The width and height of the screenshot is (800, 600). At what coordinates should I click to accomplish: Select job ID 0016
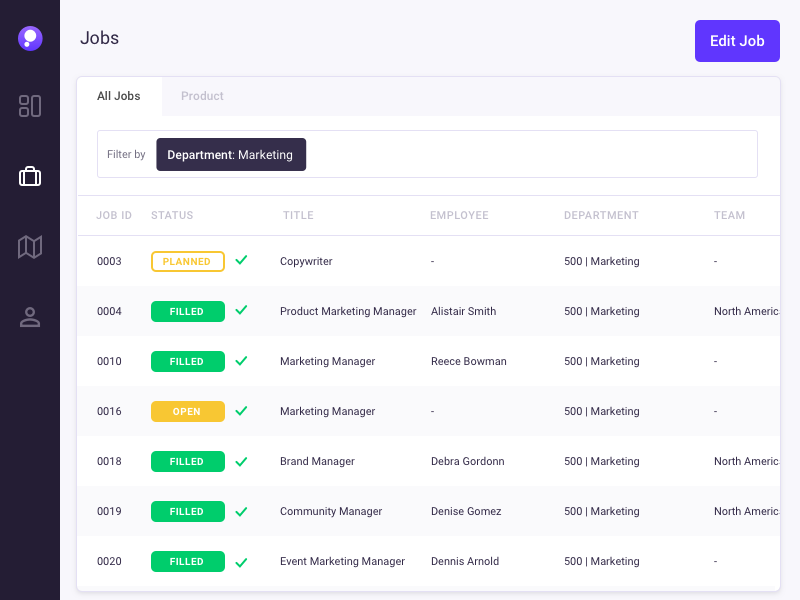tap(109, 411)
